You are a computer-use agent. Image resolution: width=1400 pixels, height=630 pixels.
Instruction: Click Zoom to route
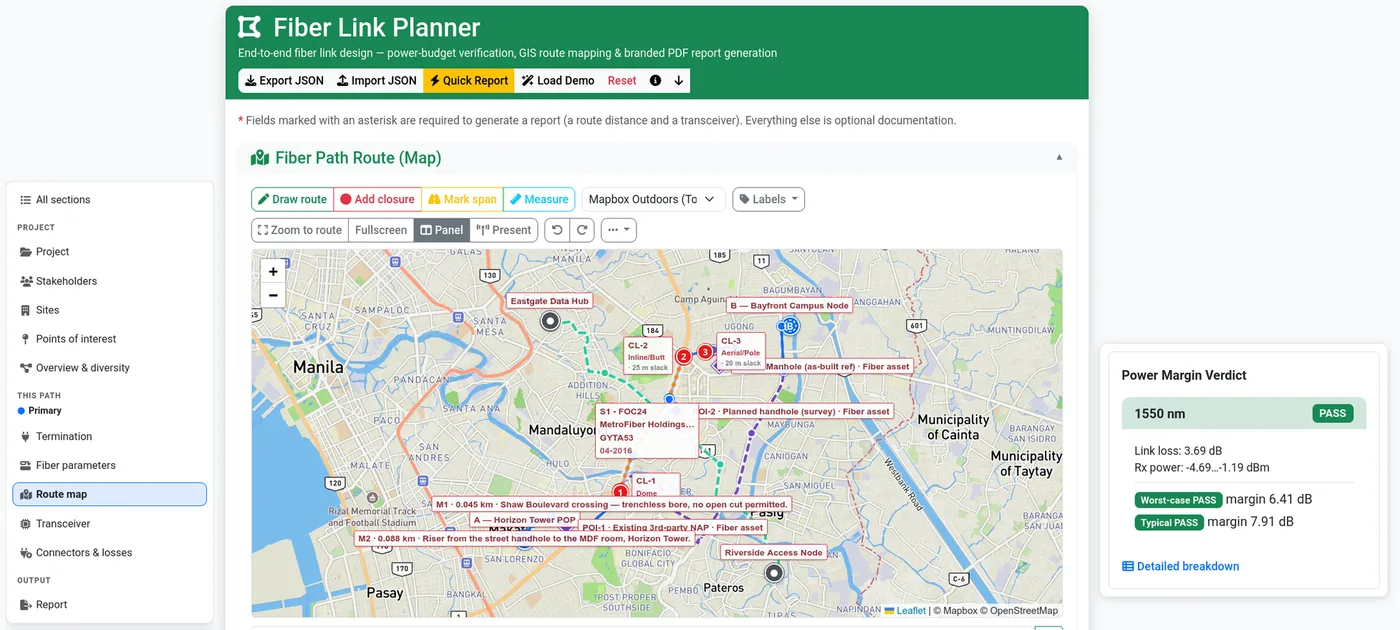click(x=300, y=230)
